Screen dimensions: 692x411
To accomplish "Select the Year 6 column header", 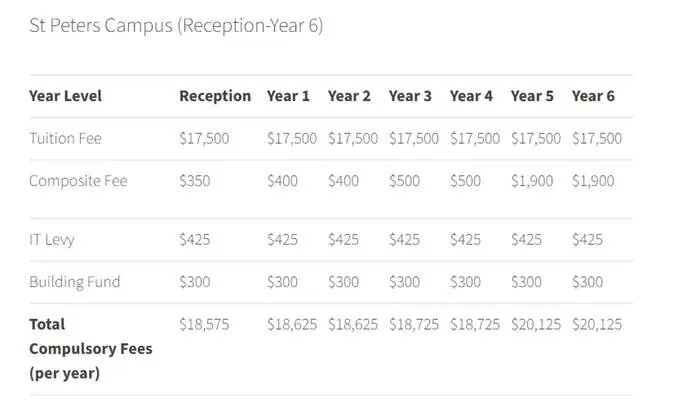I will click(593, 96).
